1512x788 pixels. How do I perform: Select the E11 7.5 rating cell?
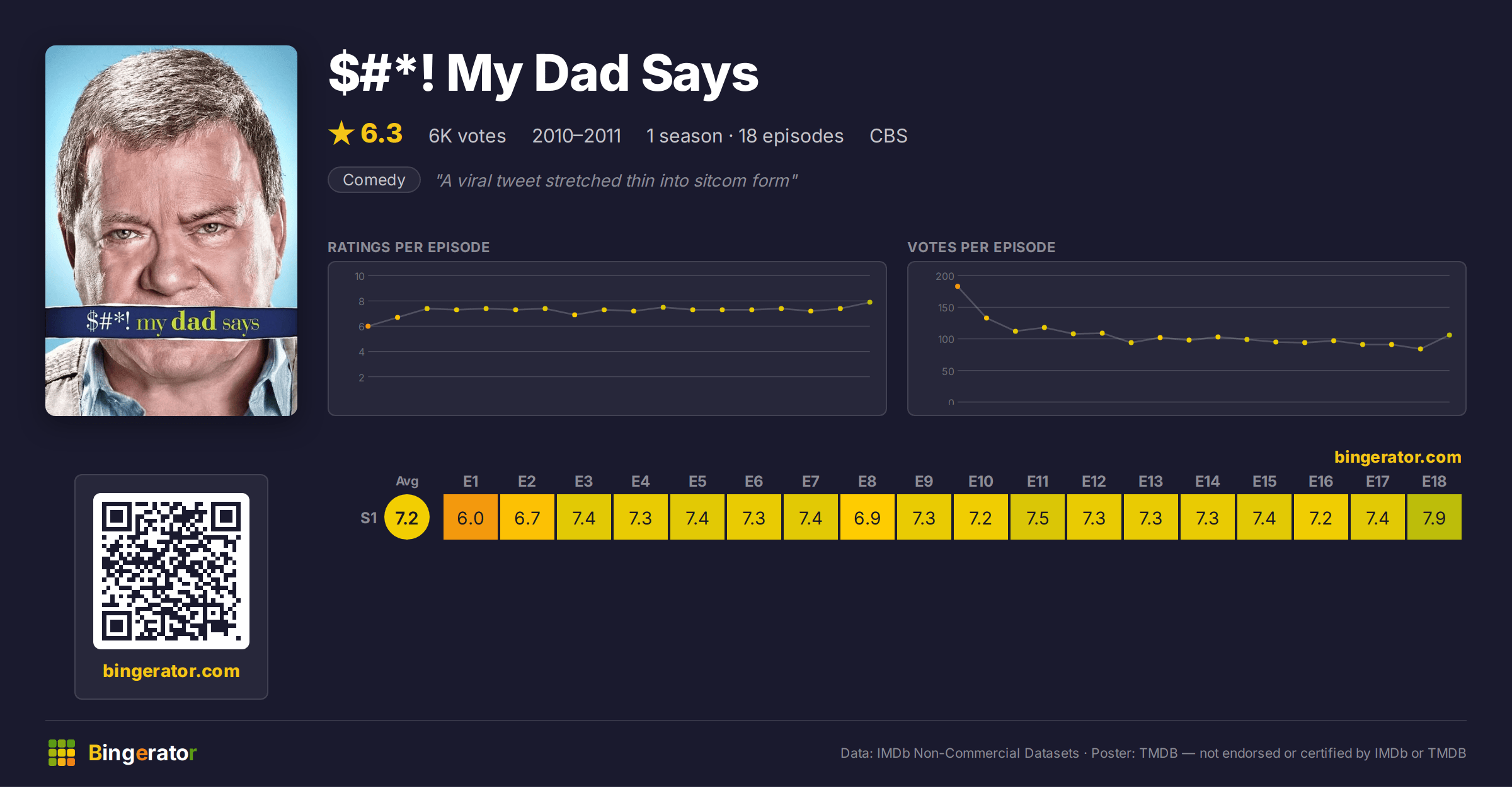pyautogui.click(x=1038, y=518)
